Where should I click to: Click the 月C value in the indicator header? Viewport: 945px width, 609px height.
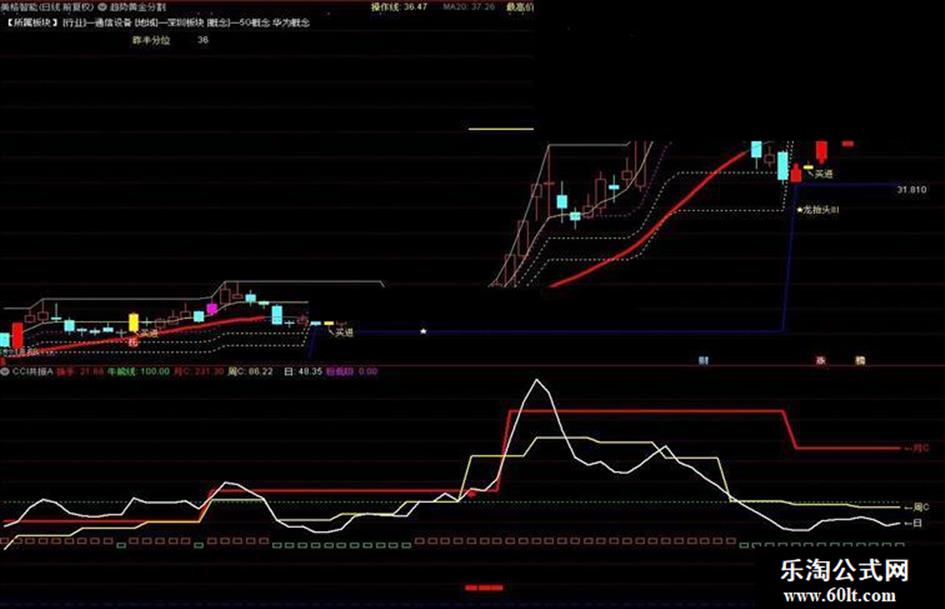pos(199,371)
